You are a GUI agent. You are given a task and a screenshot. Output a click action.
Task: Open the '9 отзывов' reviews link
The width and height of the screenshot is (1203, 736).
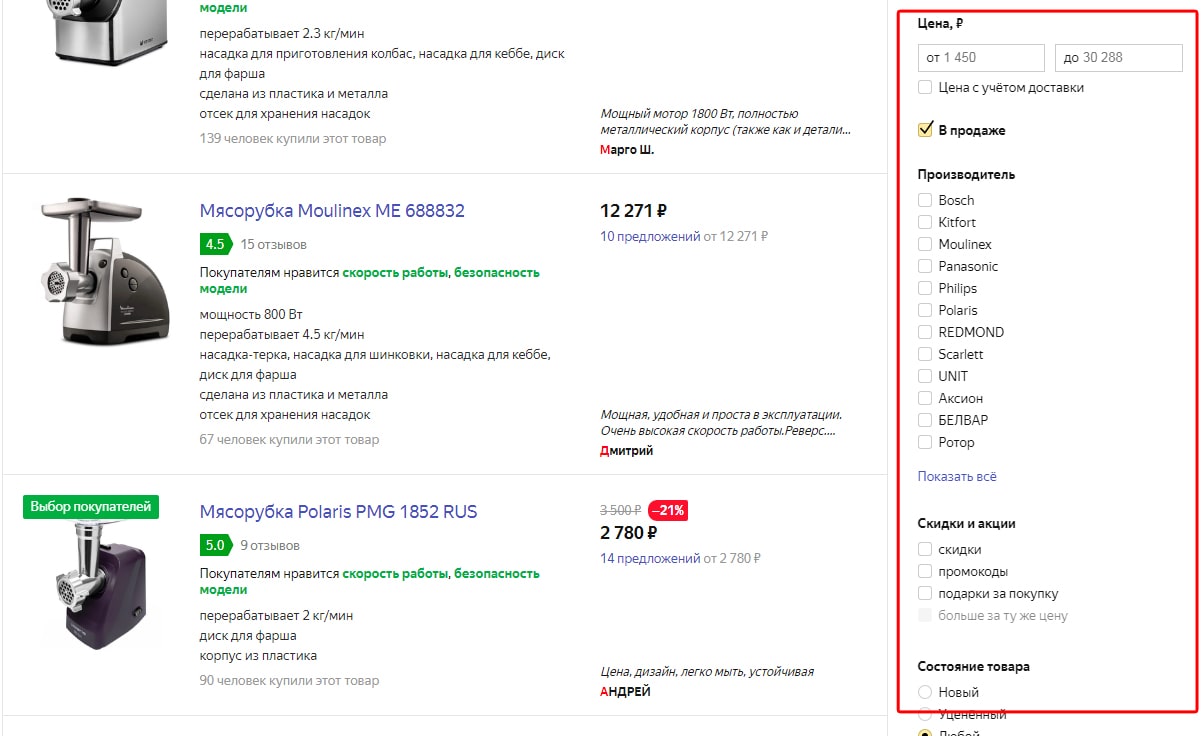coord(270,546)
